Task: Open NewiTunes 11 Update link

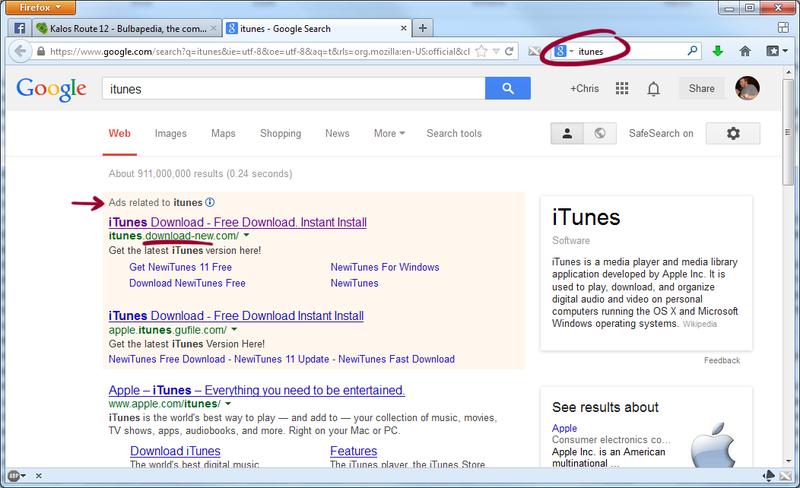Action: click(282, 359)
